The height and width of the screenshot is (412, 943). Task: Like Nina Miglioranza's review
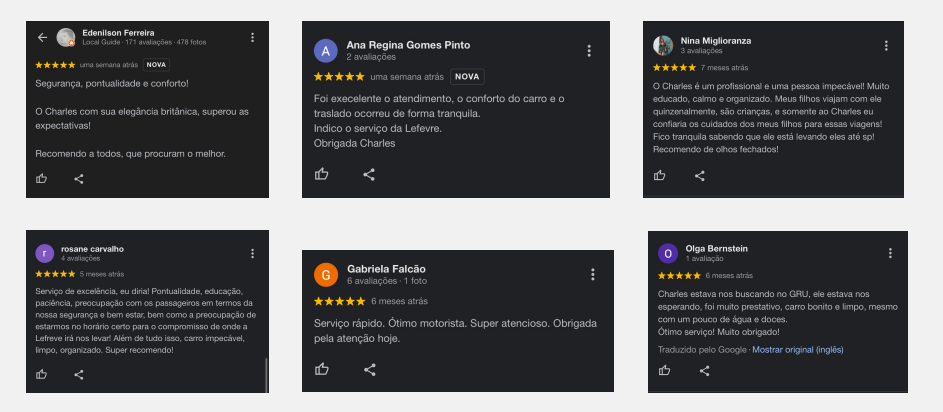click(x=659, y=175)
